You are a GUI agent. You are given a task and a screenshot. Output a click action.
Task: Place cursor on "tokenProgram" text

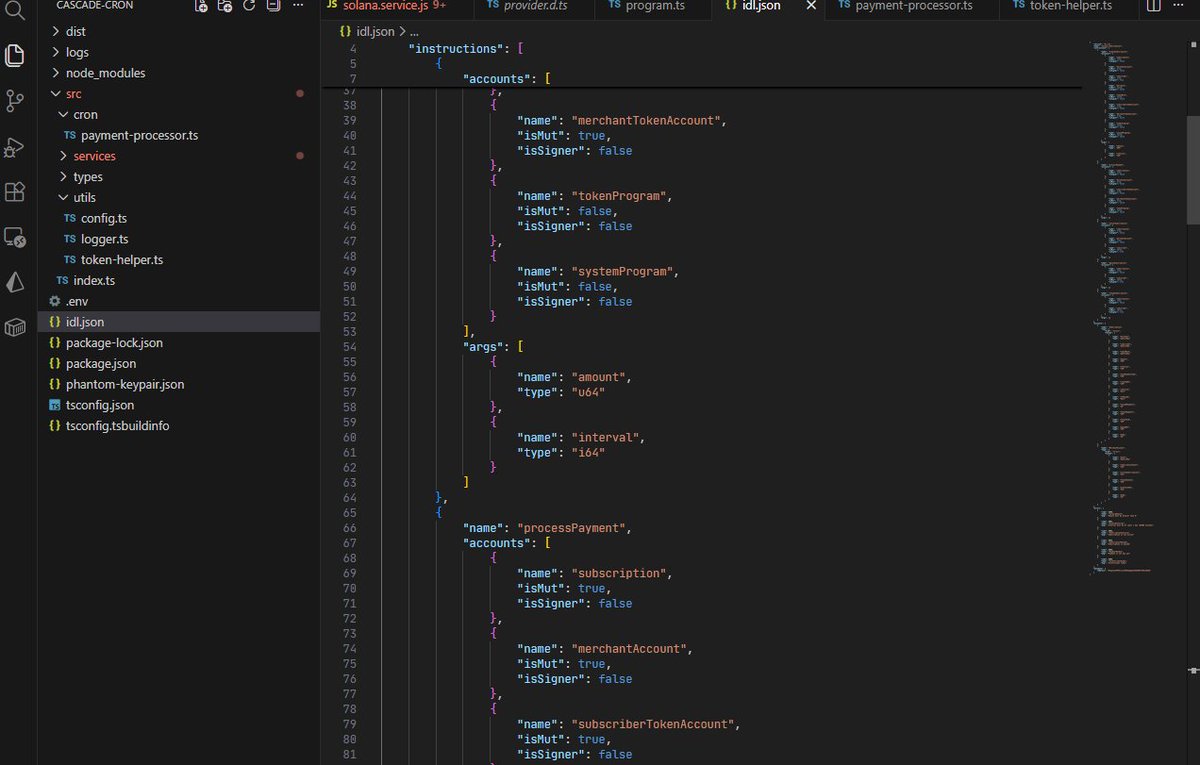pyautogui.click(x=618, y=196)
